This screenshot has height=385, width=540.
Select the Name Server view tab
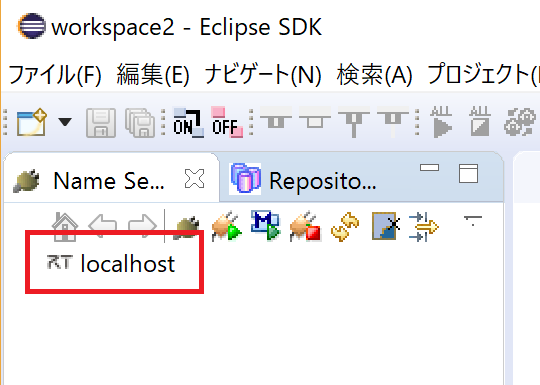coord(109,181)
